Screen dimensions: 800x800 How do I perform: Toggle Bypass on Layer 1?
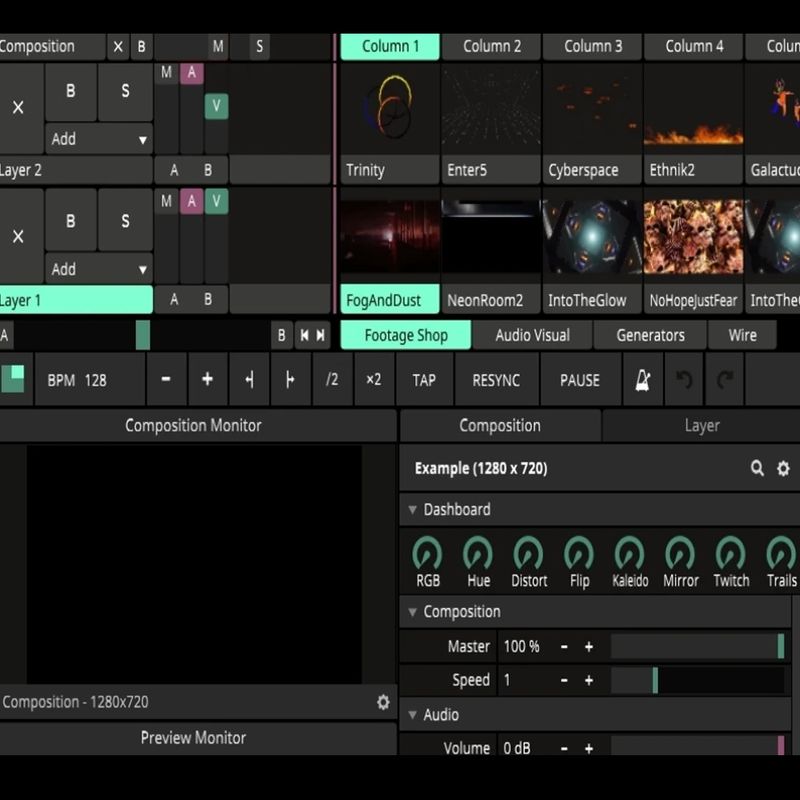[70, 220]
